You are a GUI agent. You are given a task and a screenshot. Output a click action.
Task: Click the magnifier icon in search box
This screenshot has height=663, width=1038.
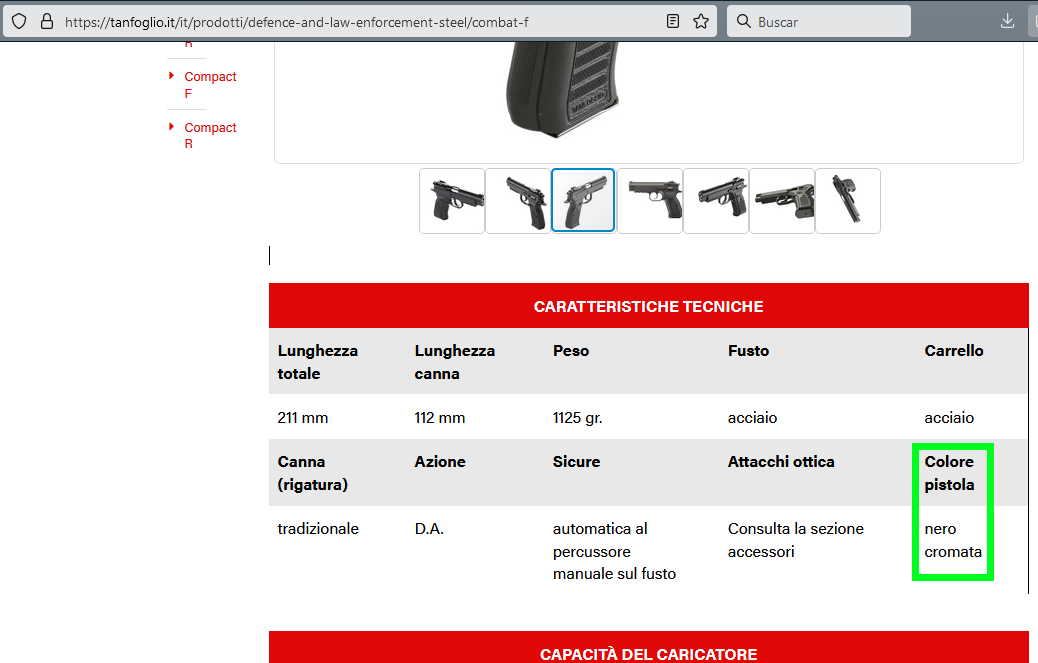pyautogui.click(x=743, y=21)
